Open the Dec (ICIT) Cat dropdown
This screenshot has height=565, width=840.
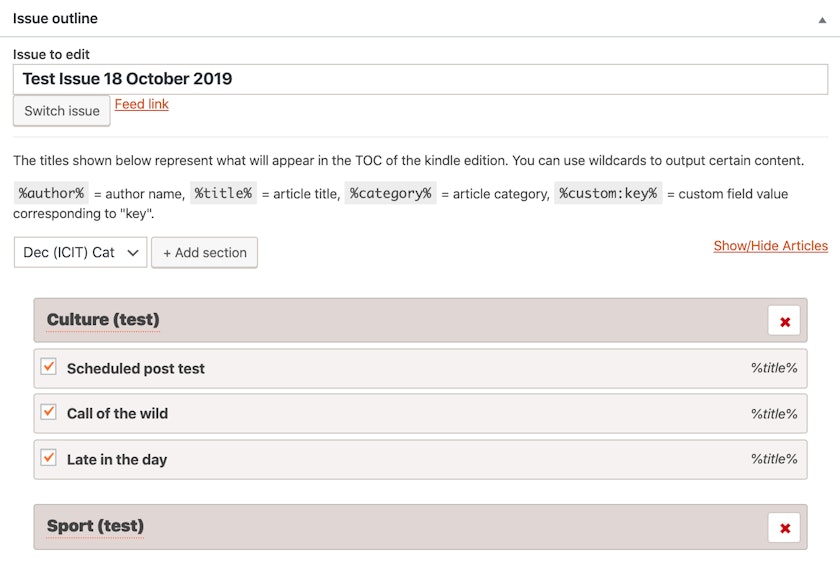(81, 252)
